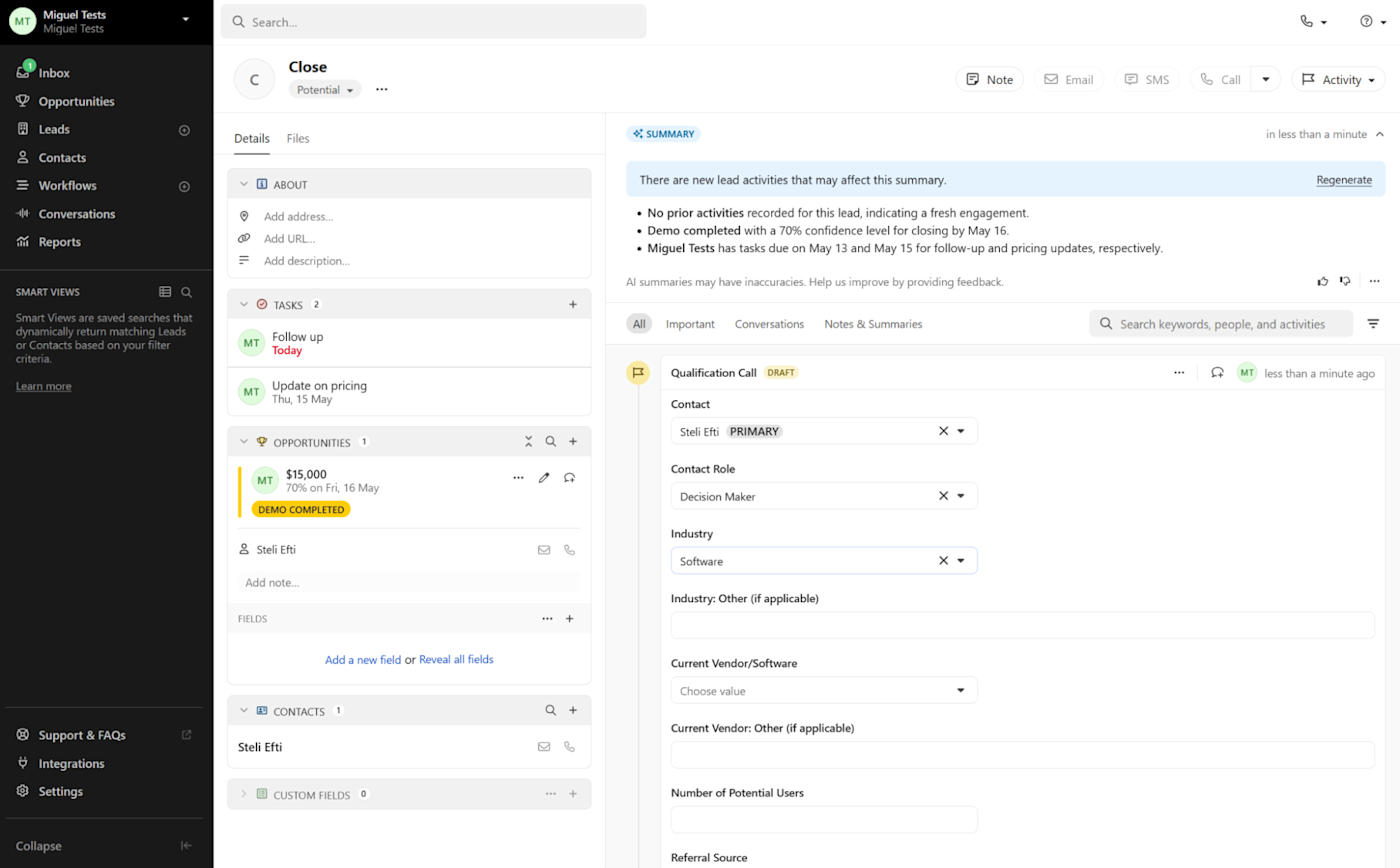
Task: Give thumbs down on the AI summary
Action: point(1345,282)
